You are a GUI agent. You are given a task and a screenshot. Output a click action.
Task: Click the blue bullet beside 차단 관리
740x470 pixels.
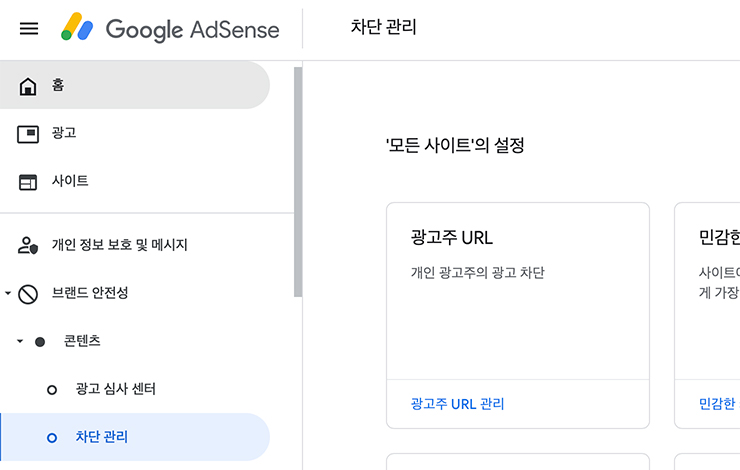52,438
